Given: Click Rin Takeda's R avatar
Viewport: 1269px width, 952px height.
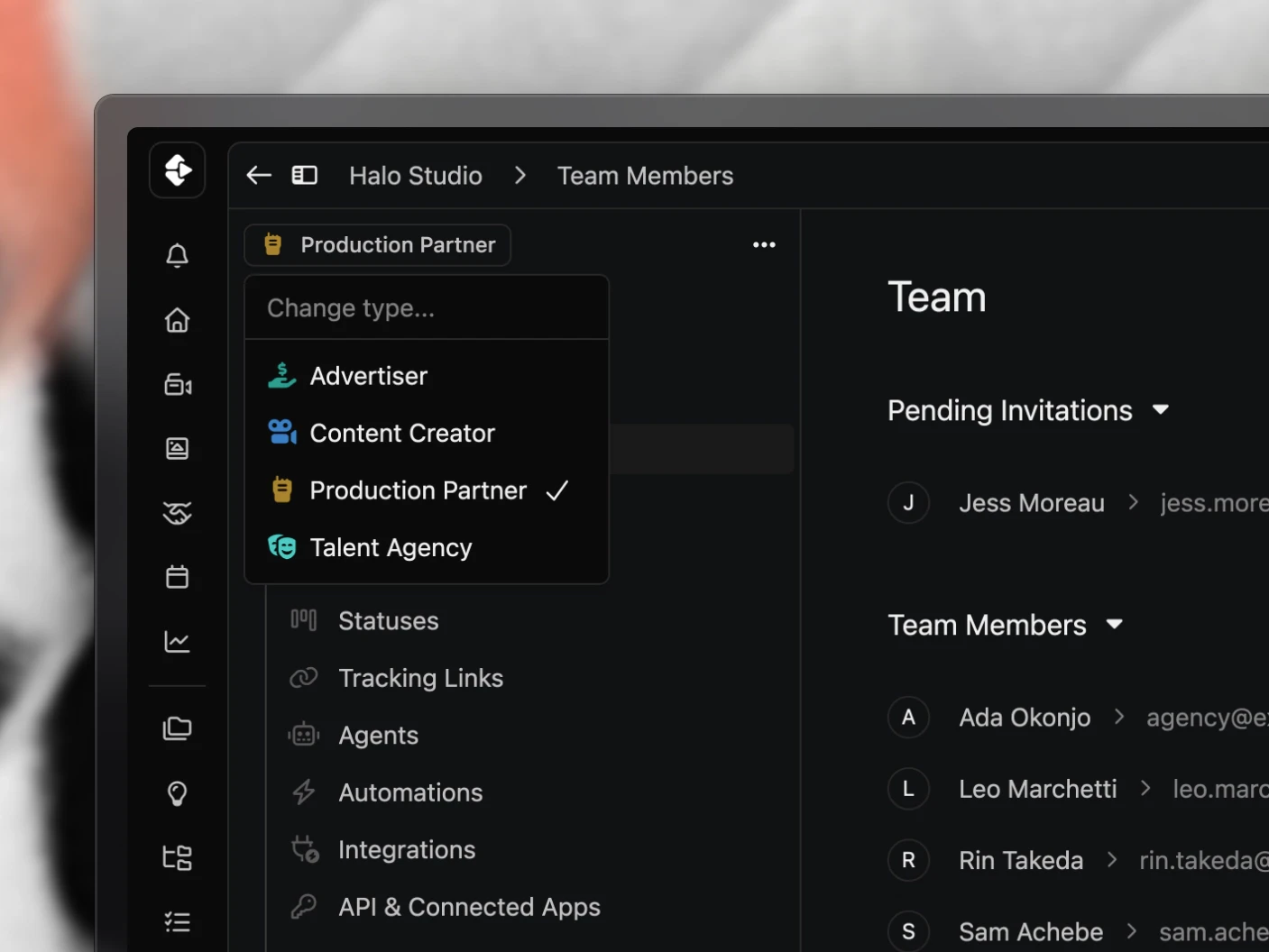Looking at the screenshot, I should [908, 860].
